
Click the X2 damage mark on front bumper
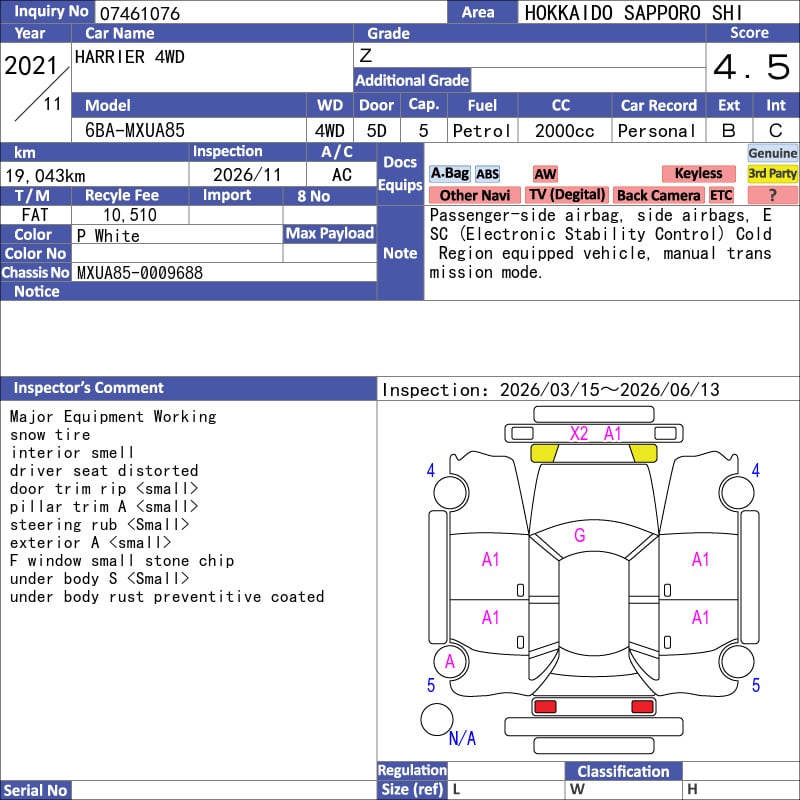tap(579, 433)
